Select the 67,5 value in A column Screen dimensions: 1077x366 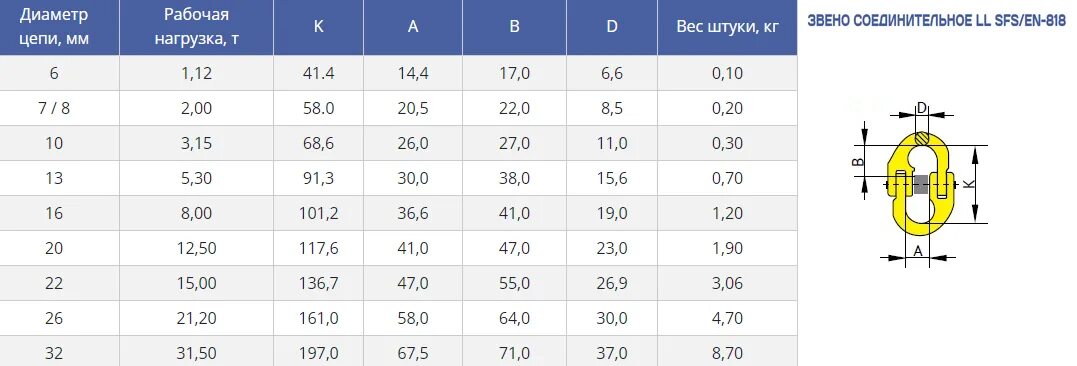click(413, 354)
